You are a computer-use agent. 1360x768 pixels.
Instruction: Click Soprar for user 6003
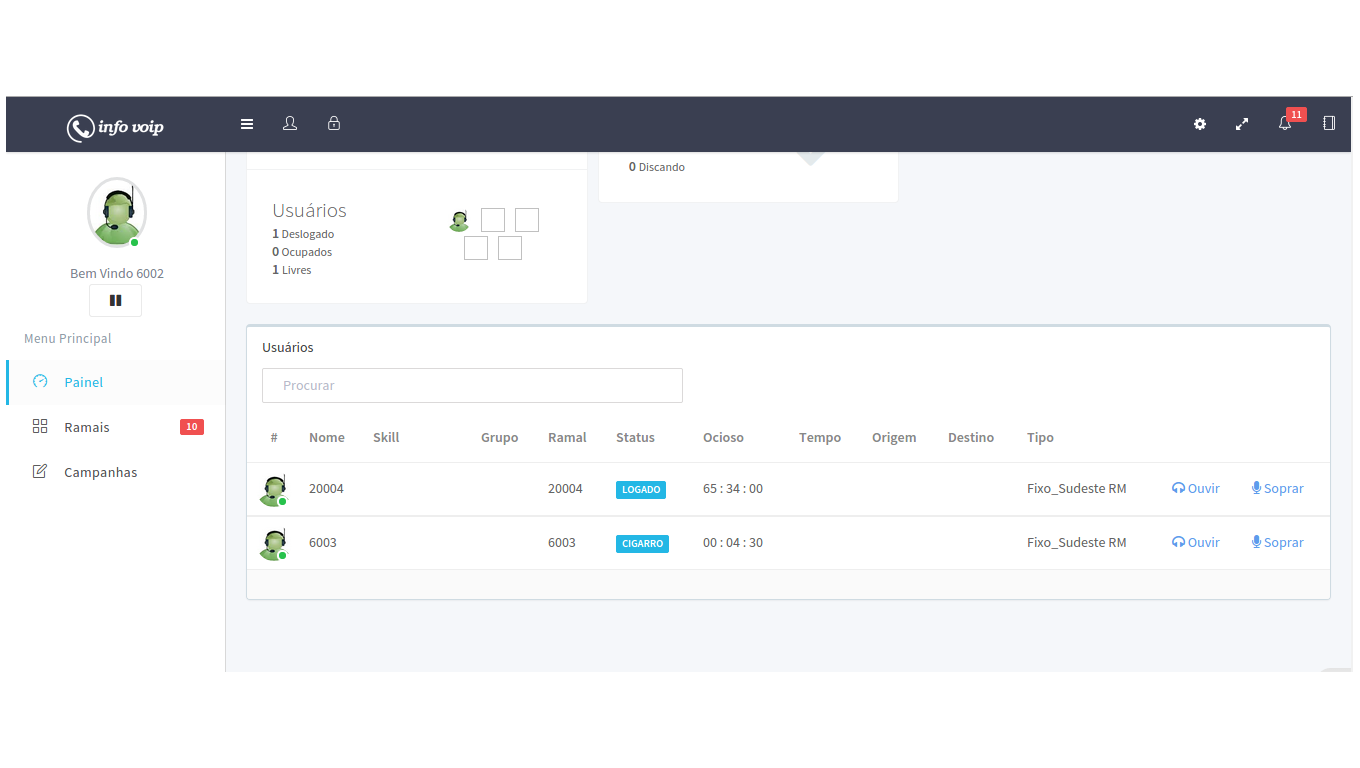coord(1277,542)
